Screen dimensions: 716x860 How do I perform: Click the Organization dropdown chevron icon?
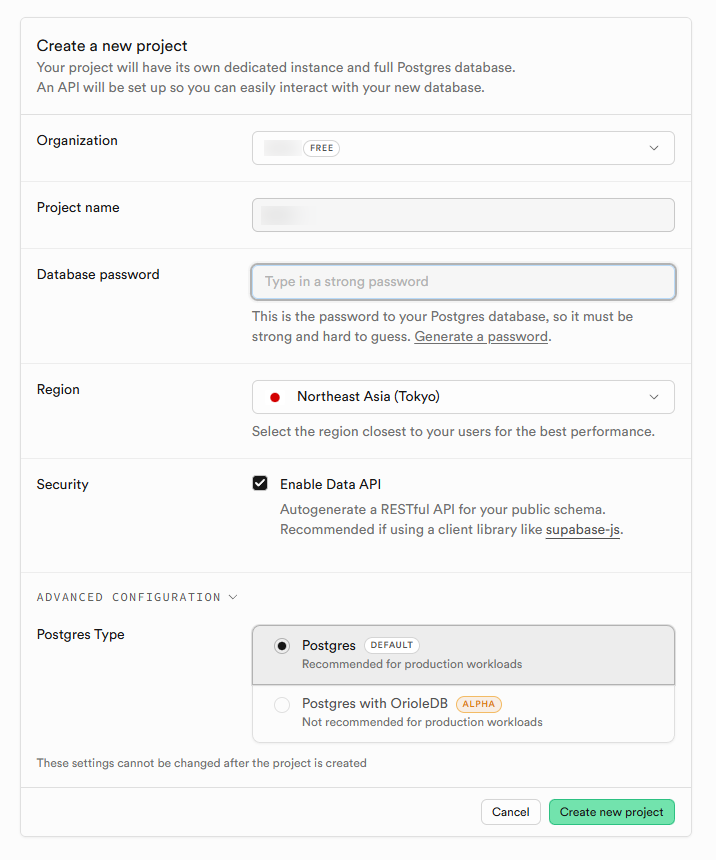click(654, 148)
